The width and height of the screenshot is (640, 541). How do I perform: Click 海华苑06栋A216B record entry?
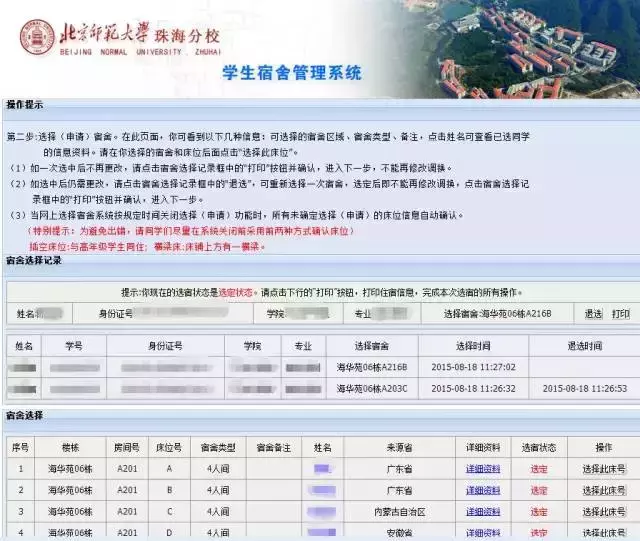coord(372,367)
